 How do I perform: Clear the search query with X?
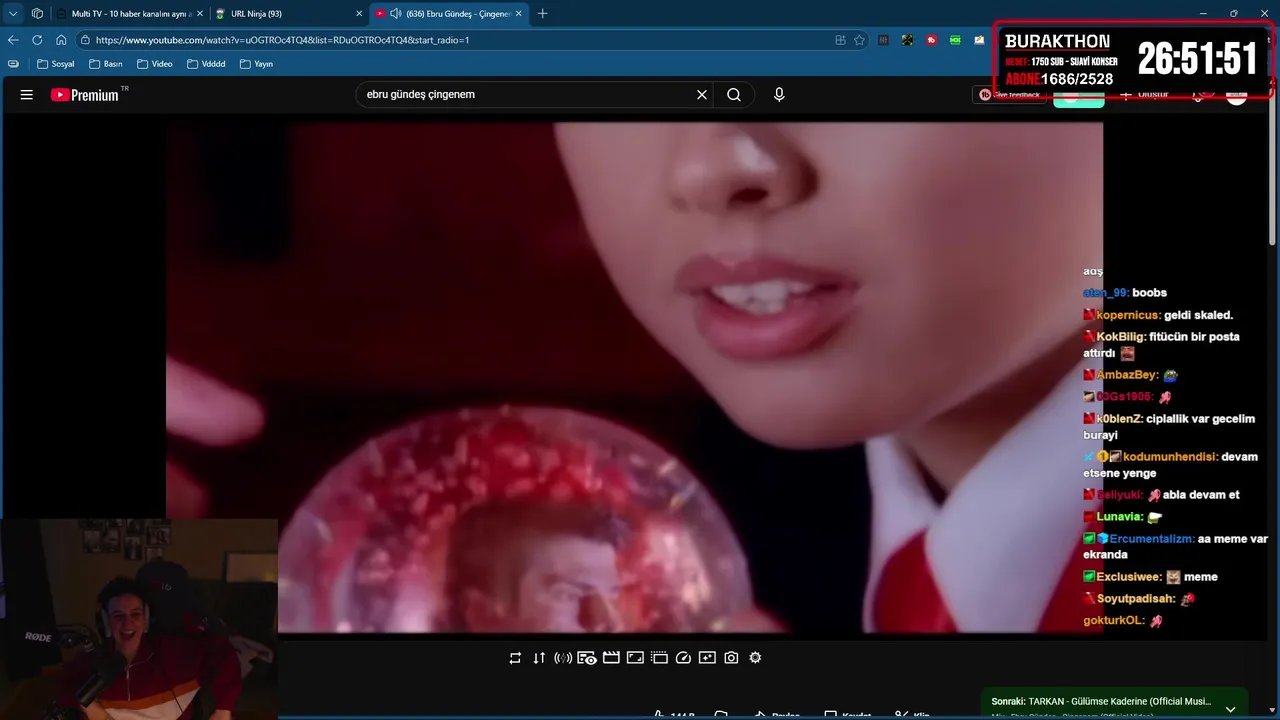tap(702, 95)
